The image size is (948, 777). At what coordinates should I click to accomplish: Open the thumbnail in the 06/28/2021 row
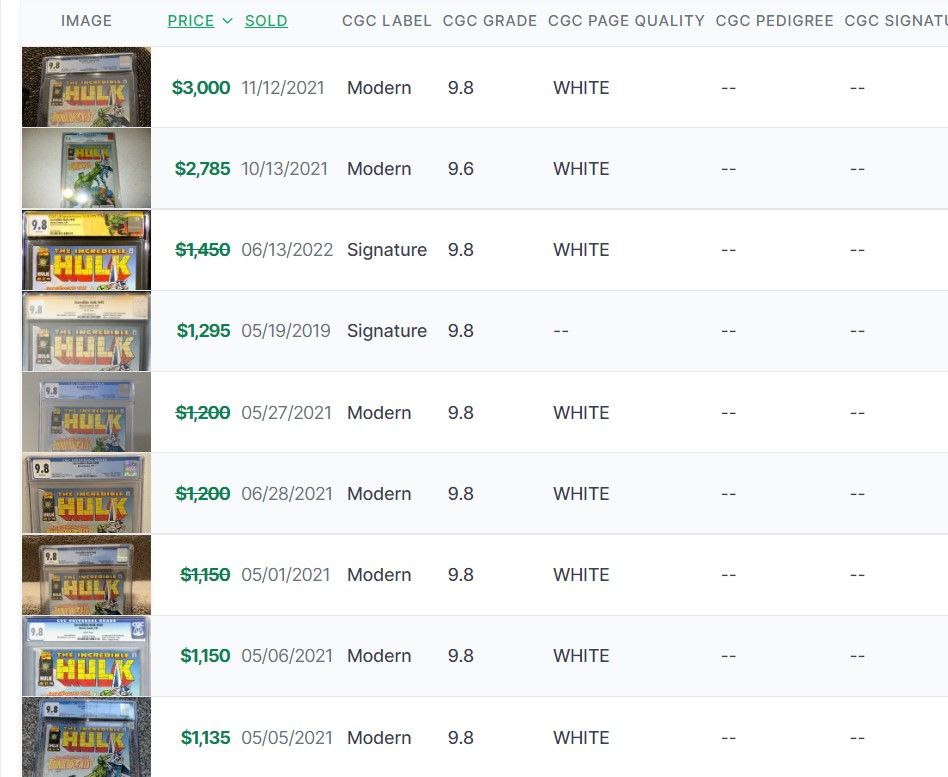tap(86, 493)
